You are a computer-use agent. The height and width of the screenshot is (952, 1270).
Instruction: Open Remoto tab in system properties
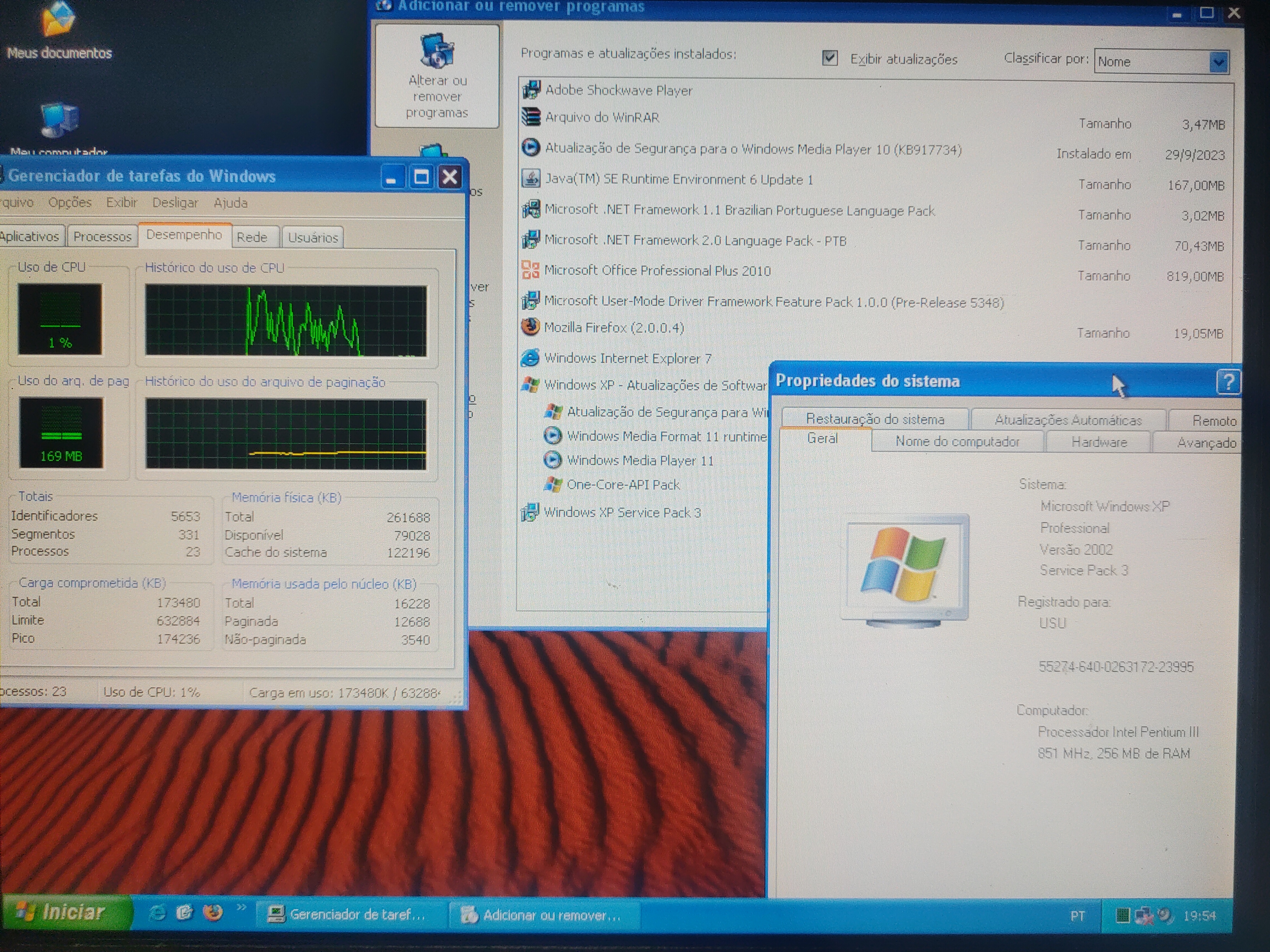point(1206,421)
